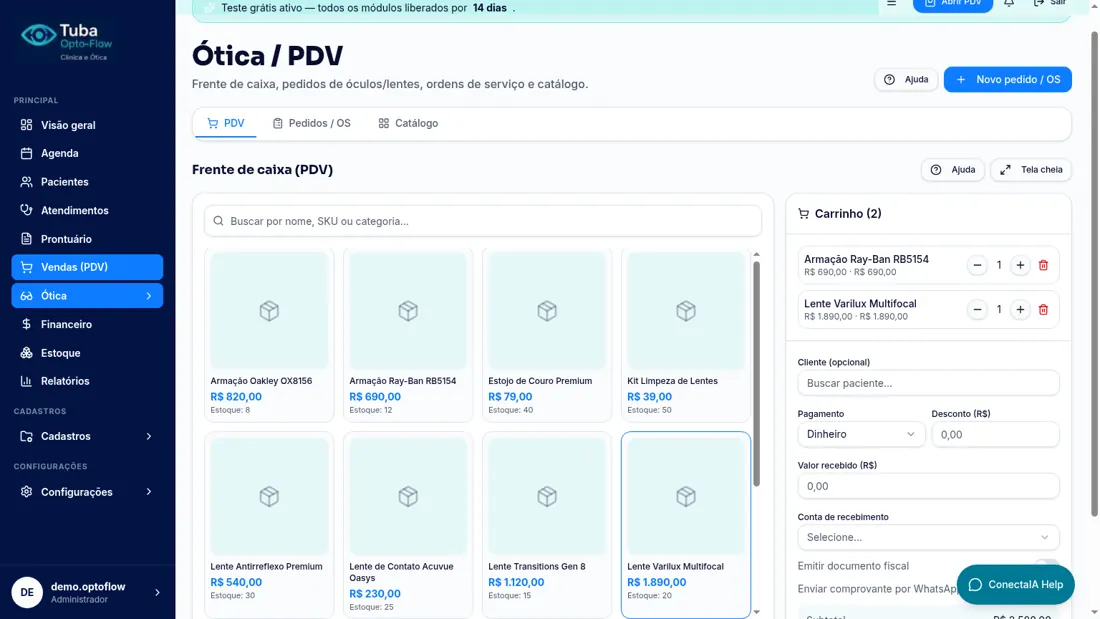Expand the Ótica sidebar chevron

149,296
